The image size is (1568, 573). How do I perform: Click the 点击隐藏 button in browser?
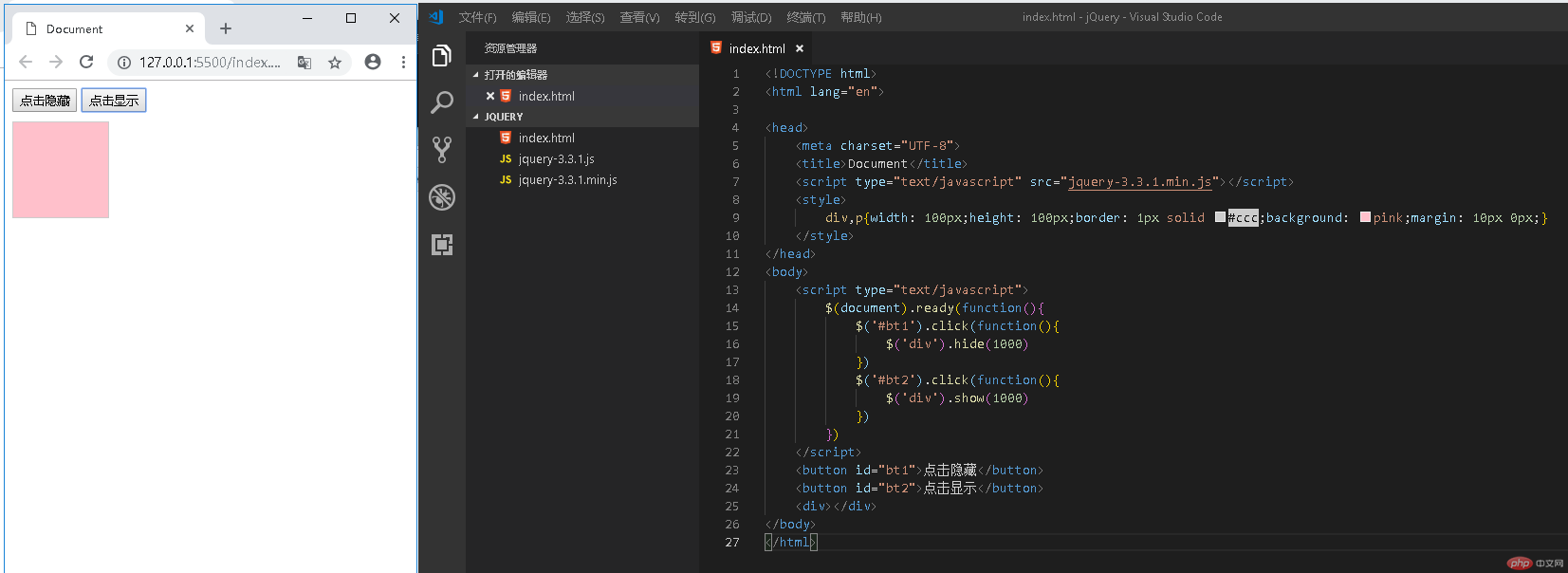(x=46, y=100)
